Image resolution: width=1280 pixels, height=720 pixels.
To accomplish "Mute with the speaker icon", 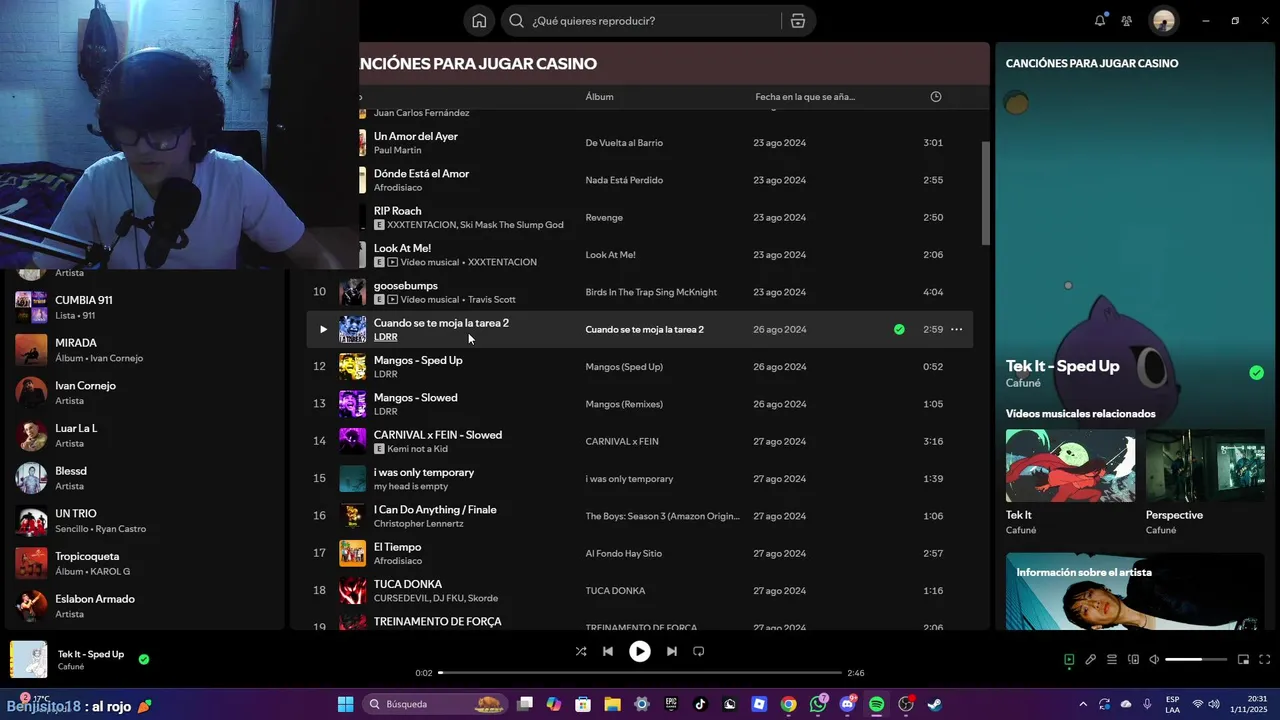I will [1154, 660].
